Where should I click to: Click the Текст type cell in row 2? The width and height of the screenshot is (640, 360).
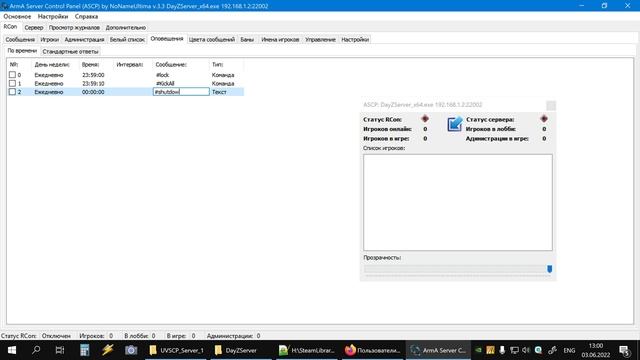pyautogui.click(x=219, y=92)
